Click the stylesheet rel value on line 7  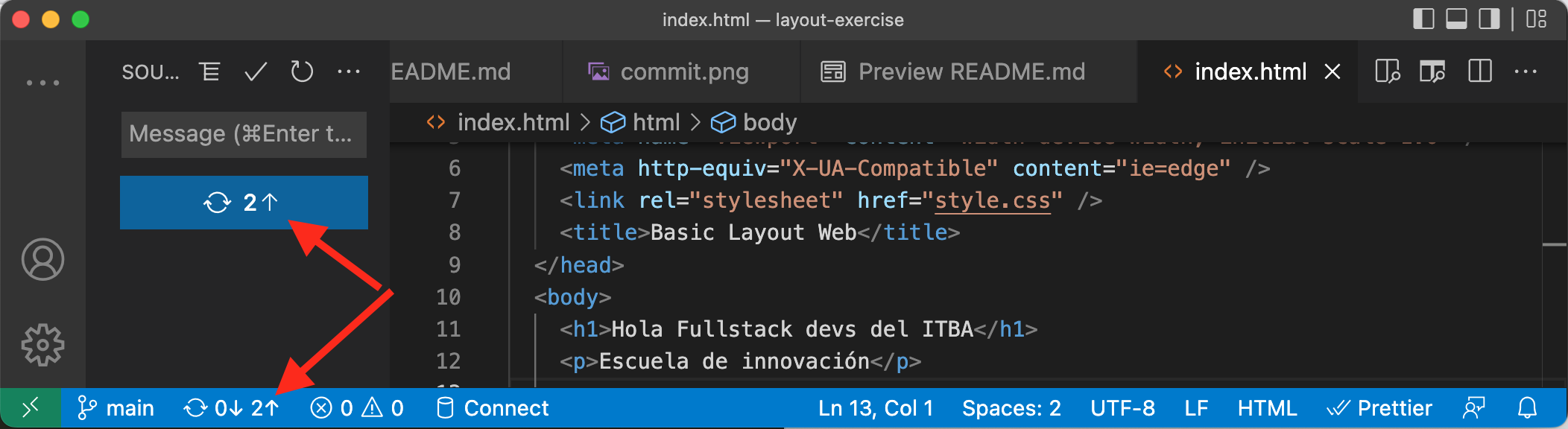766,200
